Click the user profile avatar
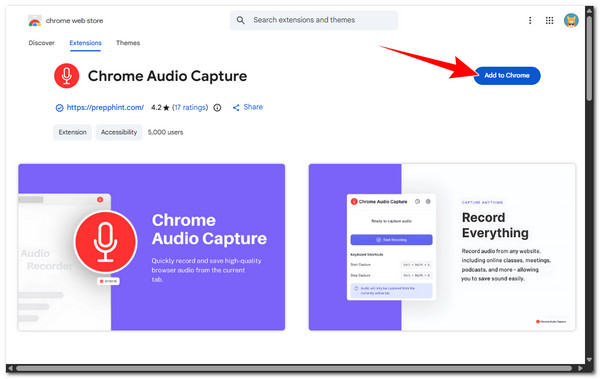Screen dimensions: 600x379 [571, 20]
